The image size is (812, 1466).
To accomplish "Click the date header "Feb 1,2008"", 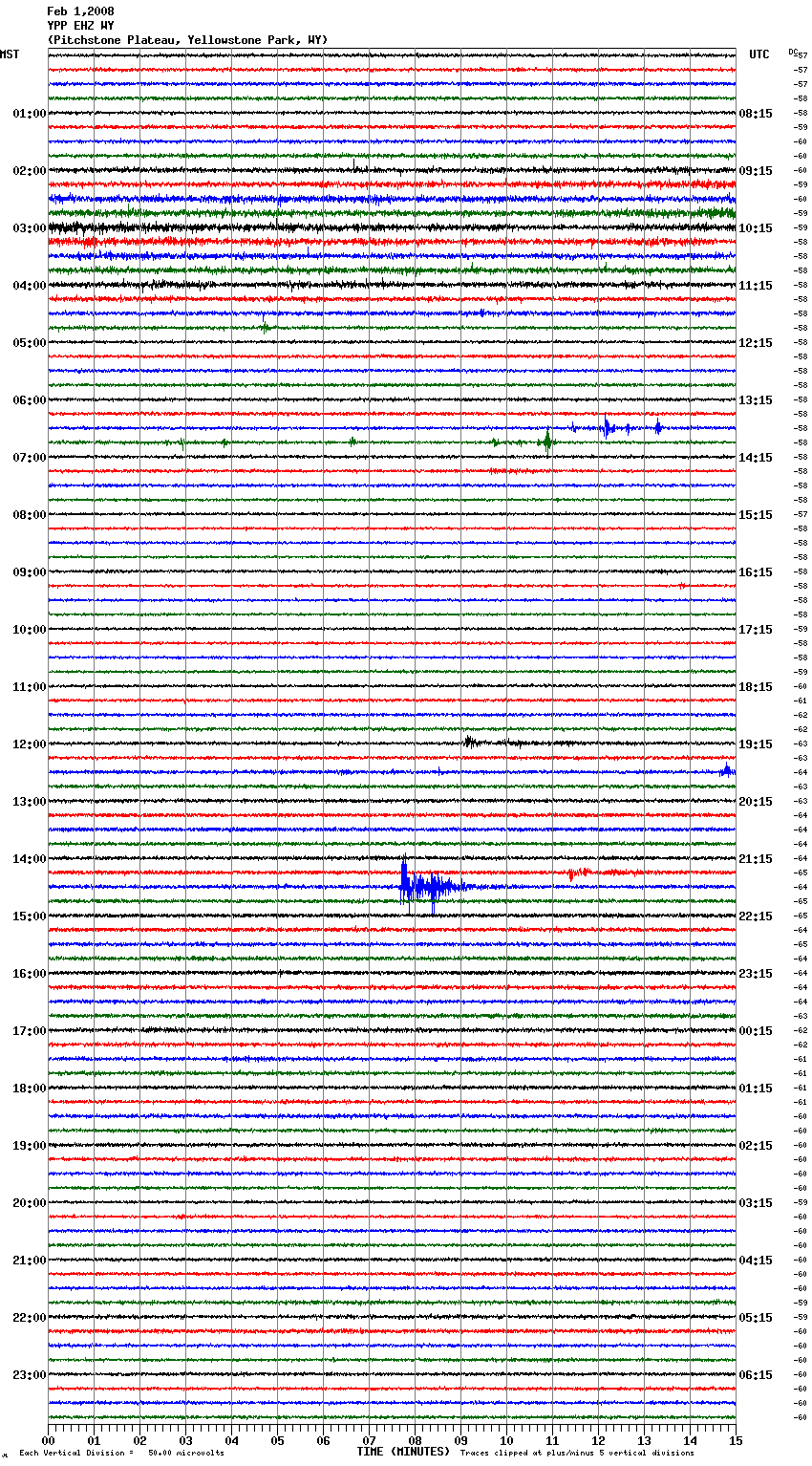I will tap(80, 11).
